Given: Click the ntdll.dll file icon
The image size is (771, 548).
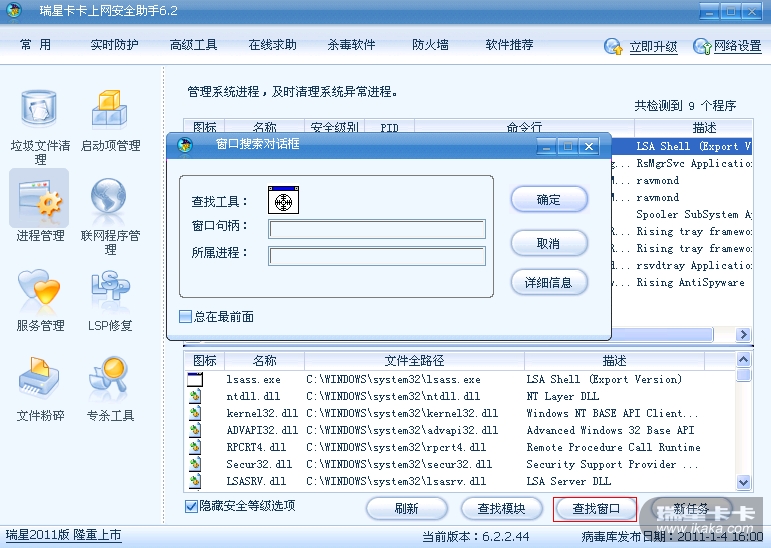Looking at the screenshot, I should (x=195, y=396).
